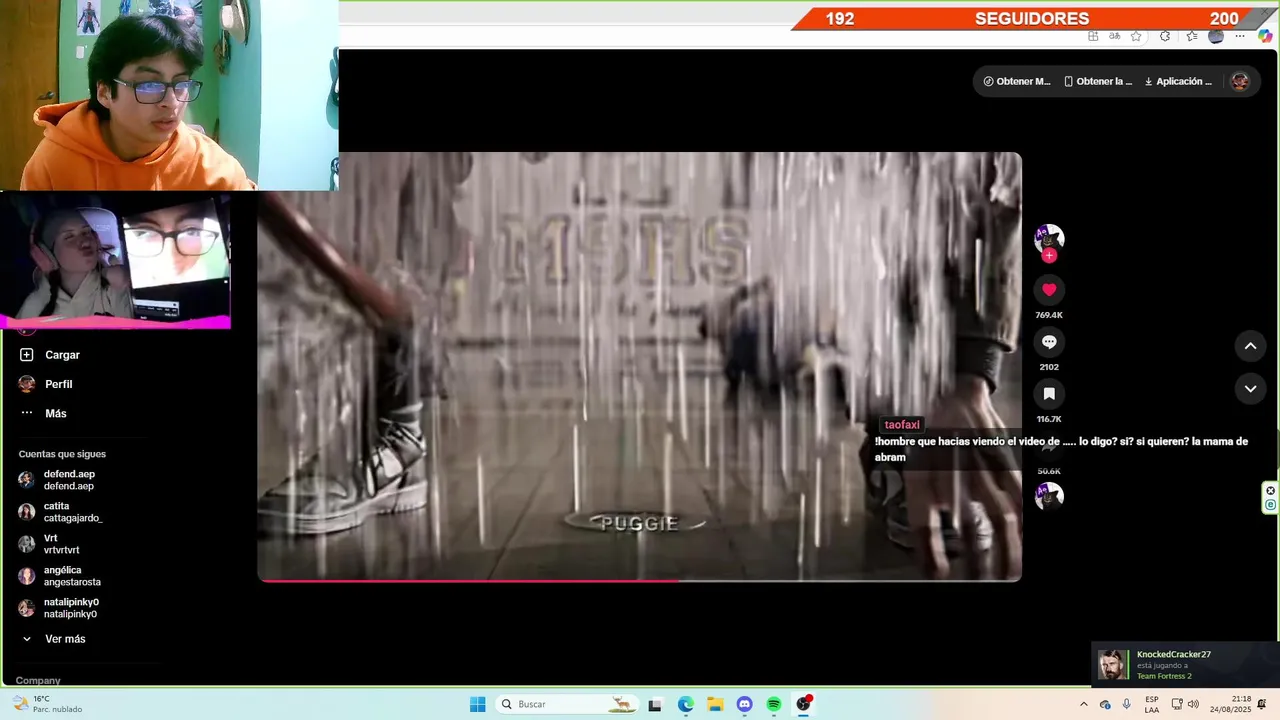Open Discord from the taskbar

point(744,704)
